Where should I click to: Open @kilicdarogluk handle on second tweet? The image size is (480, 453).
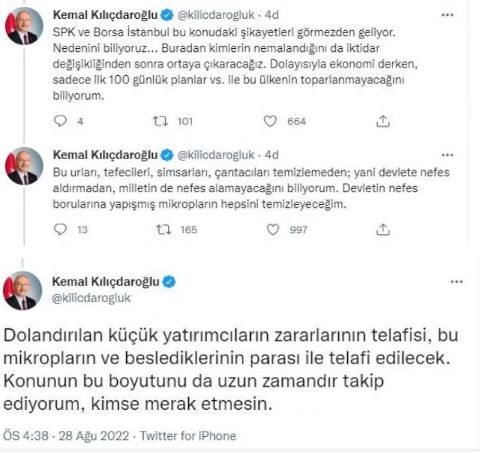[x=216, y=155]
